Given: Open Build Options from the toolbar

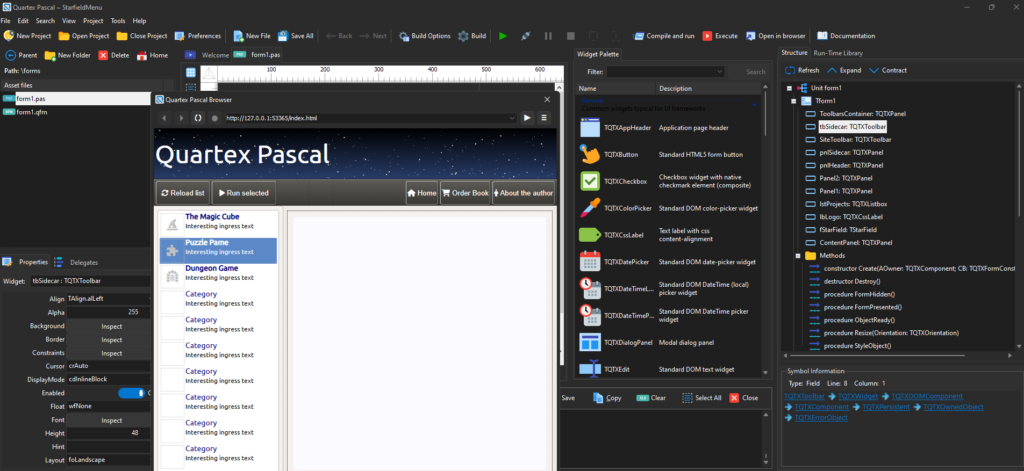Looking at the screenshot, I should 404,36.
